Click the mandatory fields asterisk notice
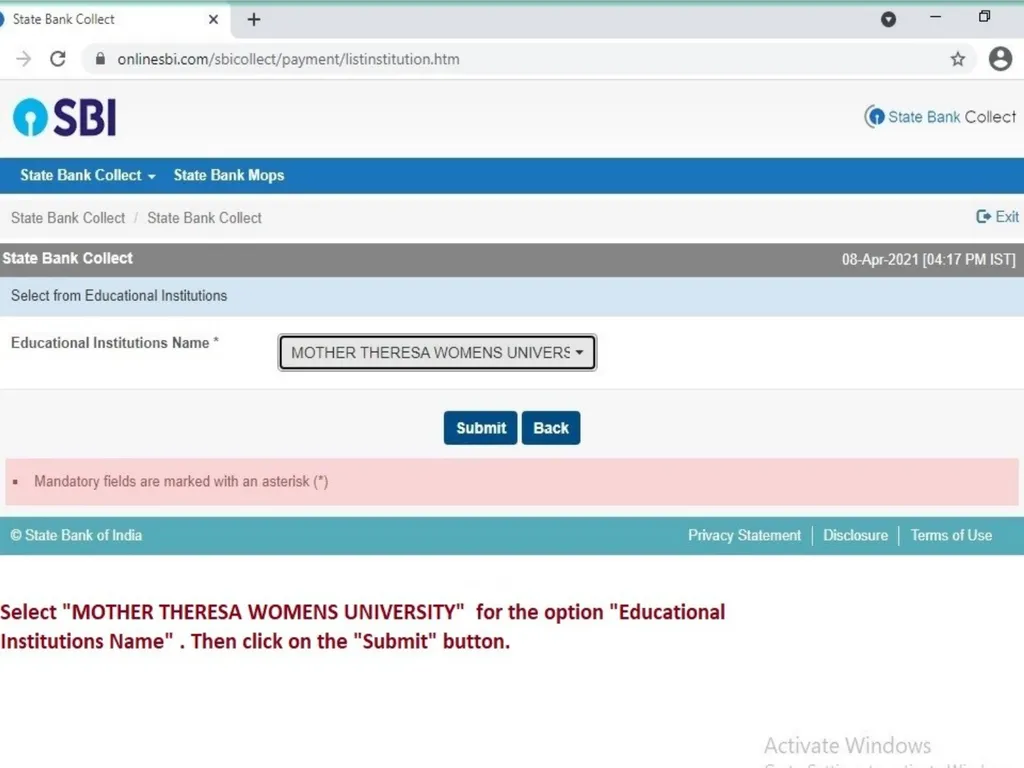 pyautogui.click(x=181, y=481)
